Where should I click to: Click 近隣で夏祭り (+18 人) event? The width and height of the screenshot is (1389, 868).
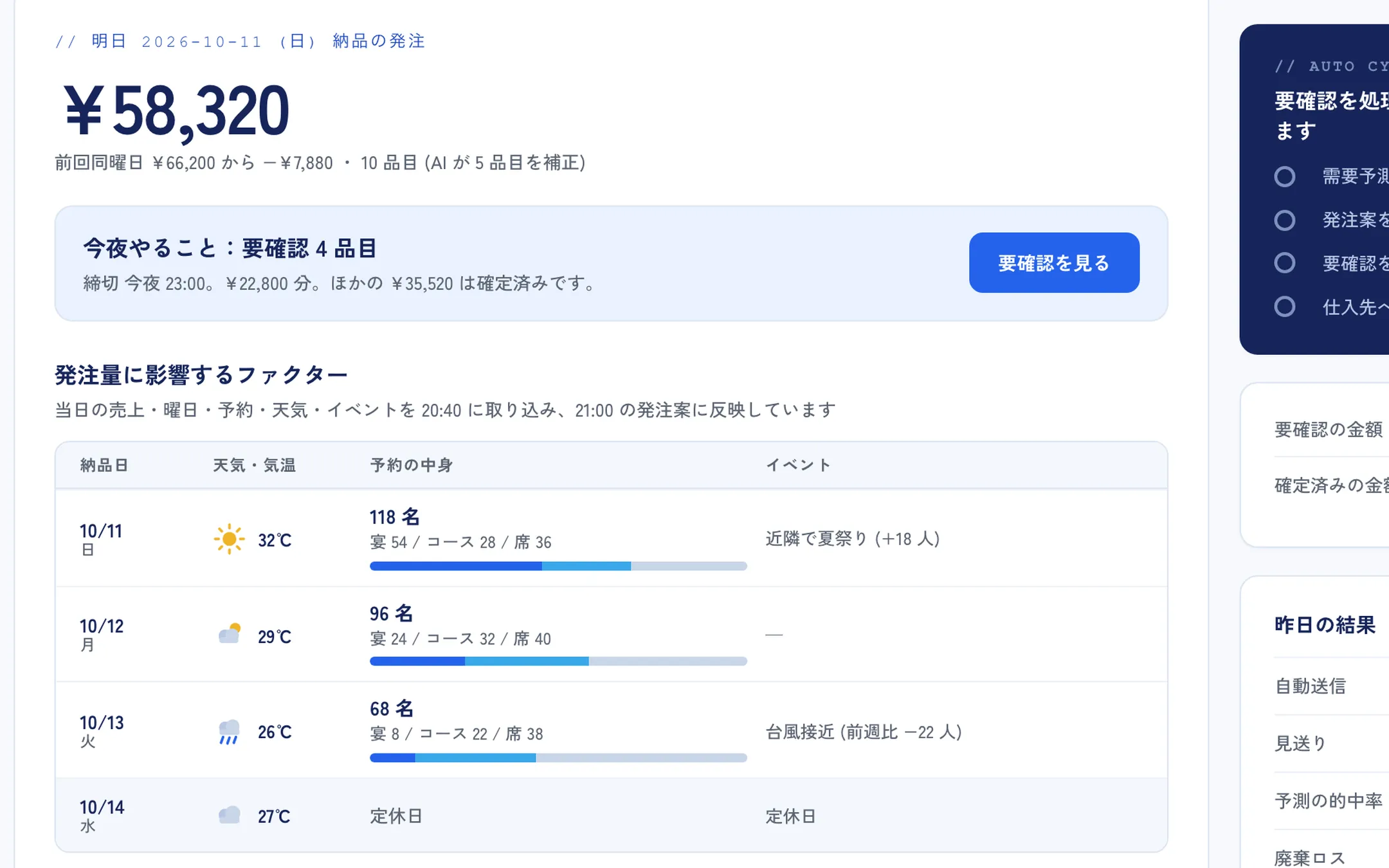pos(853,539)
